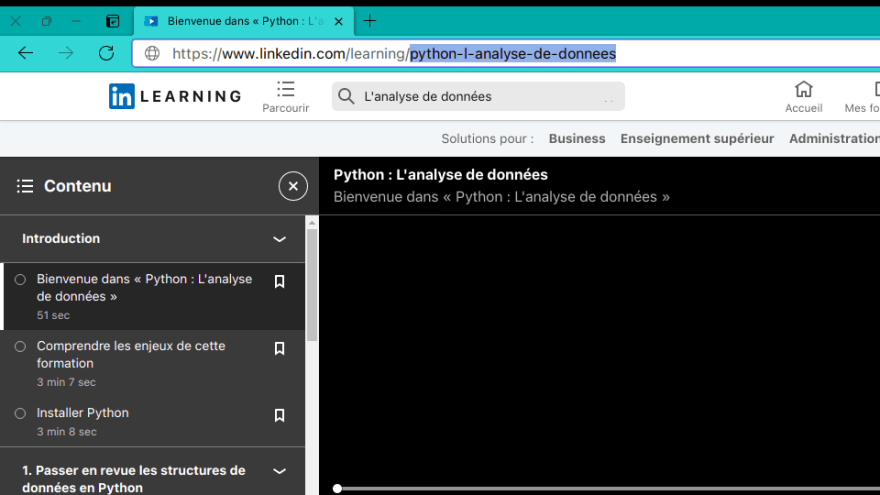Select the Bienvenue dans Python browser tab
Image resolution: width=880 pixels, height=495 pixels.
pos(244,21)
